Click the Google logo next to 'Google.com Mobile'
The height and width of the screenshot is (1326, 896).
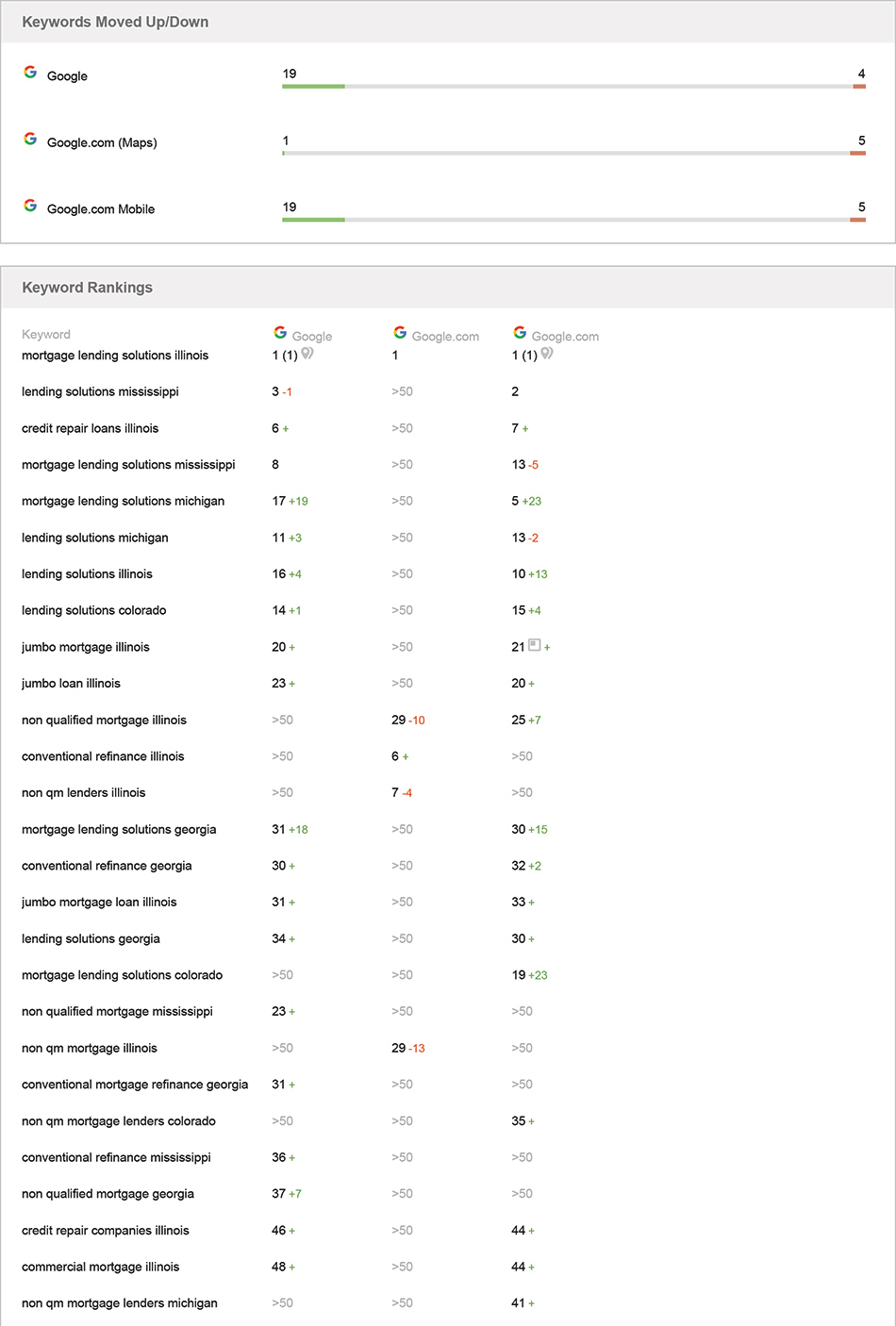pyautogui.click(x=30, y=206)
